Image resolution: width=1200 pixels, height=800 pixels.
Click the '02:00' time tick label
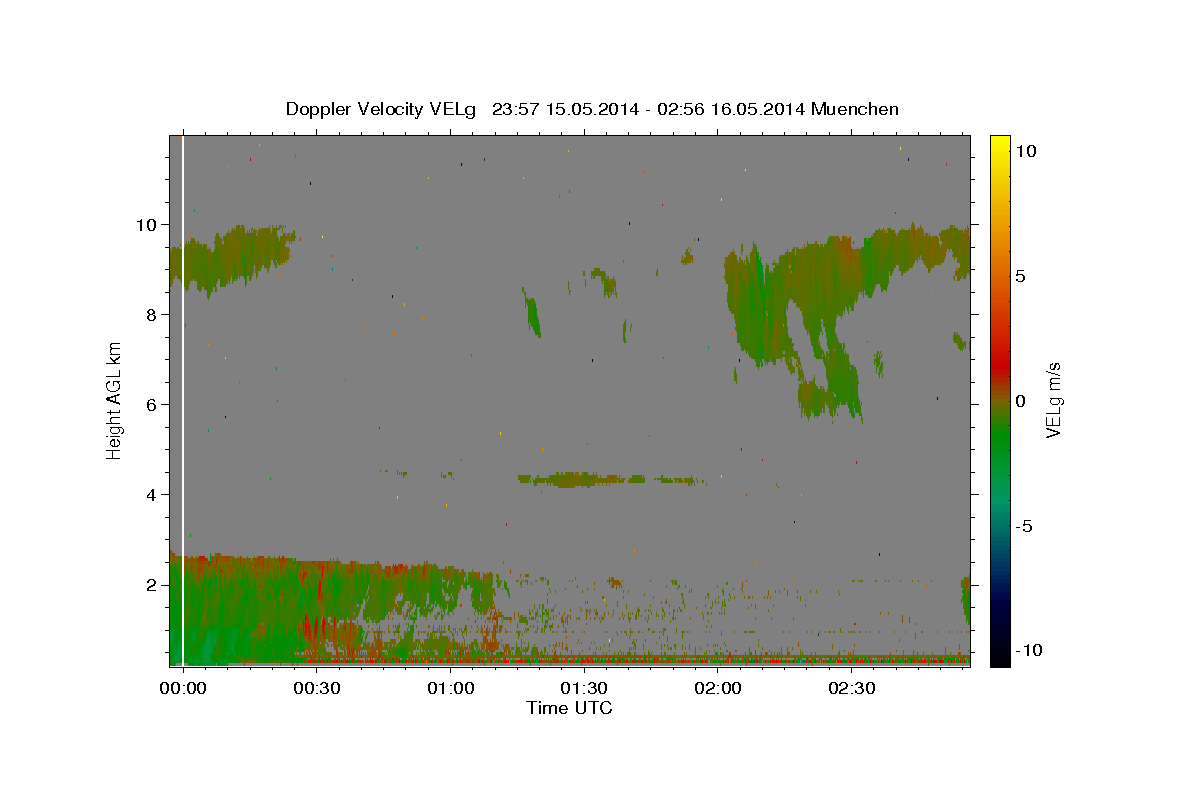tap(718, 689)
